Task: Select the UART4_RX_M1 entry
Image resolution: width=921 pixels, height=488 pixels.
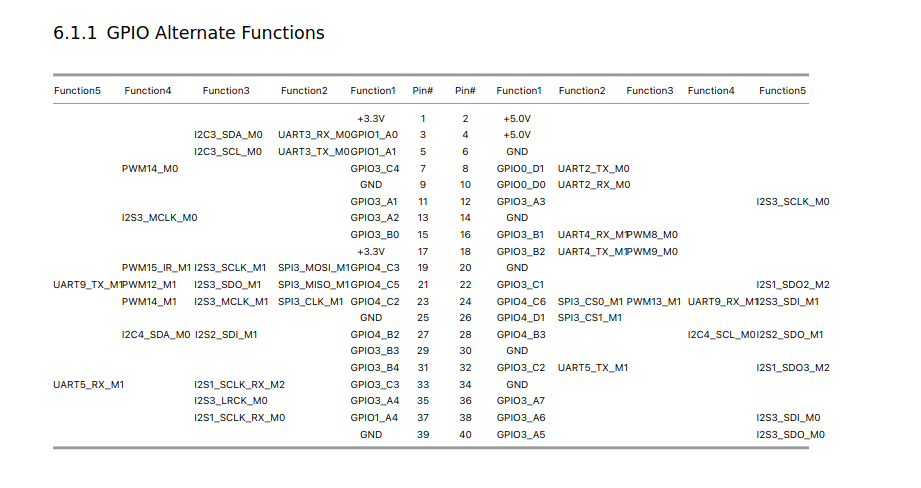Action: pyautogui.click(x=593, y=234)
